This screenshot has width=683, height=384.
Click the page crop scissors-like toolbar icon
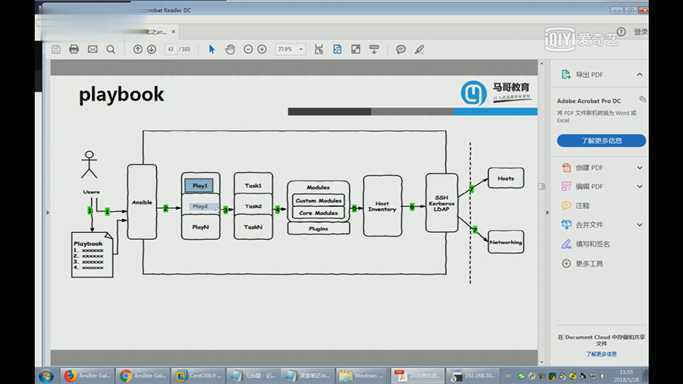(319, 49)
